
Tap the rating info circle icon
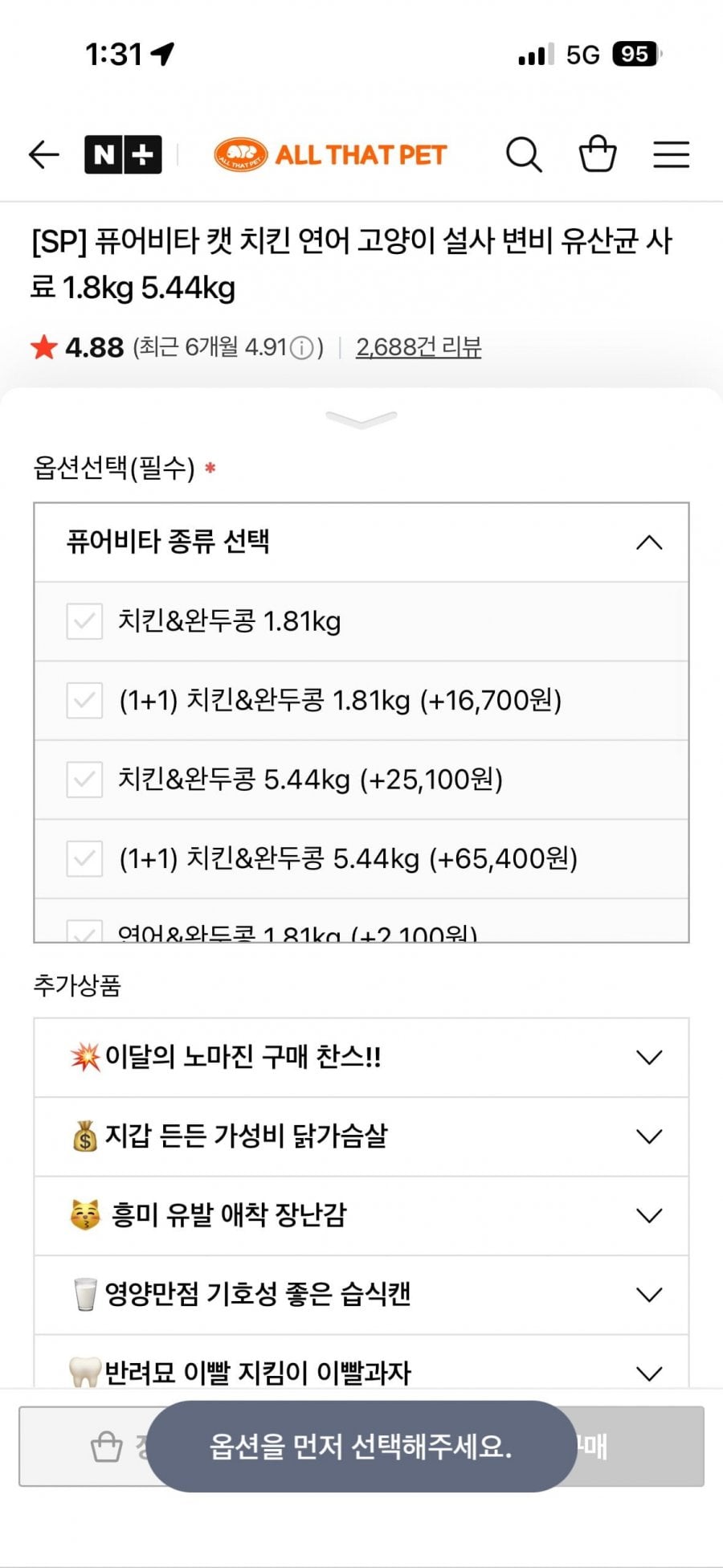pyautogui.click(x=301, y=348)
